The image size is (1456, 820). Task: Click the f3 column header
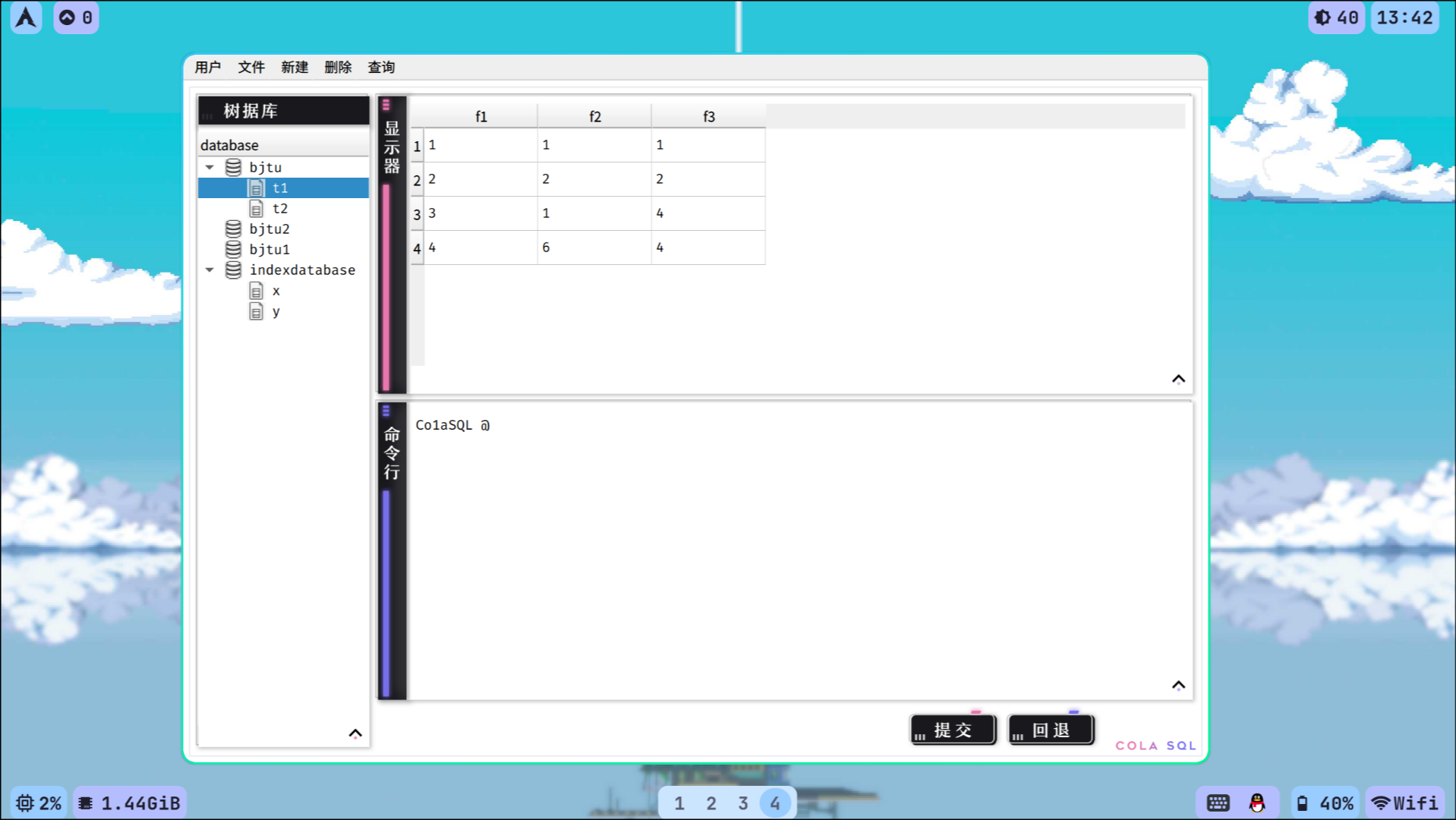708,116
